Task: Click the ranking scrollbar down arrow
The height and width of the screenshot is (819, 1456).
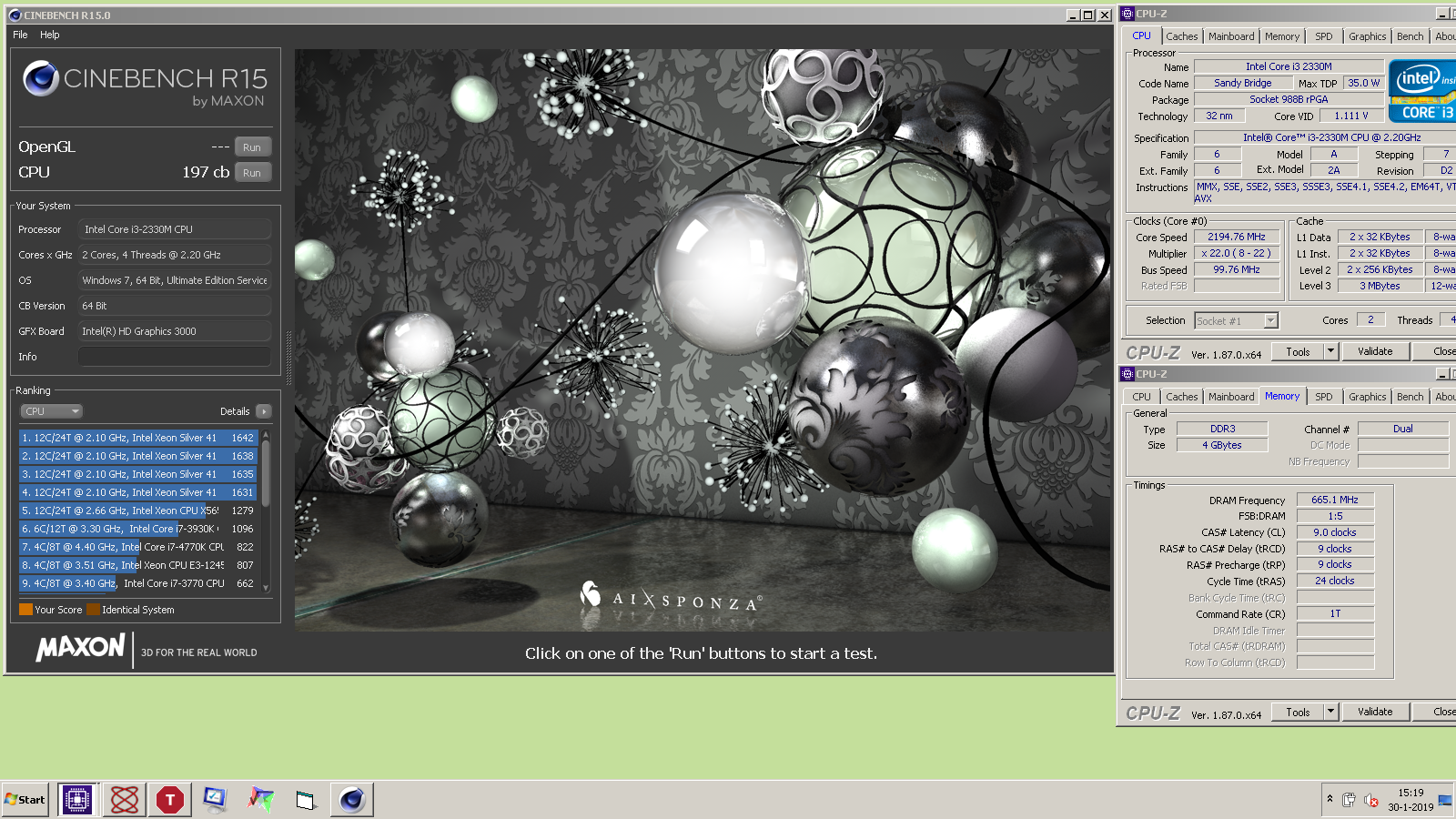Action: (266, 588)
